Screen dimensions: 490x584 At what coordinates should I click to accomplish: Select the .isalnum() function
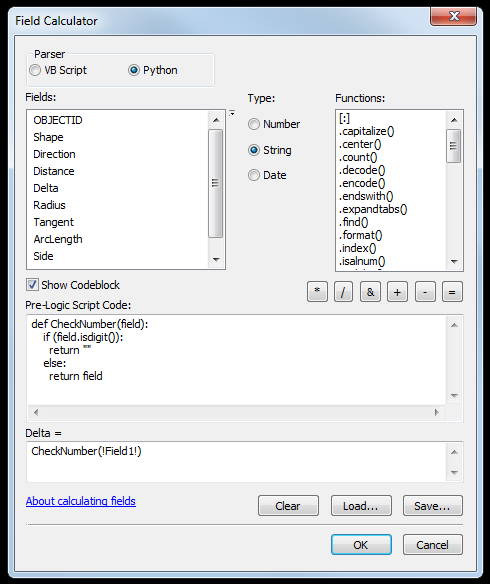tap(362, 261)
